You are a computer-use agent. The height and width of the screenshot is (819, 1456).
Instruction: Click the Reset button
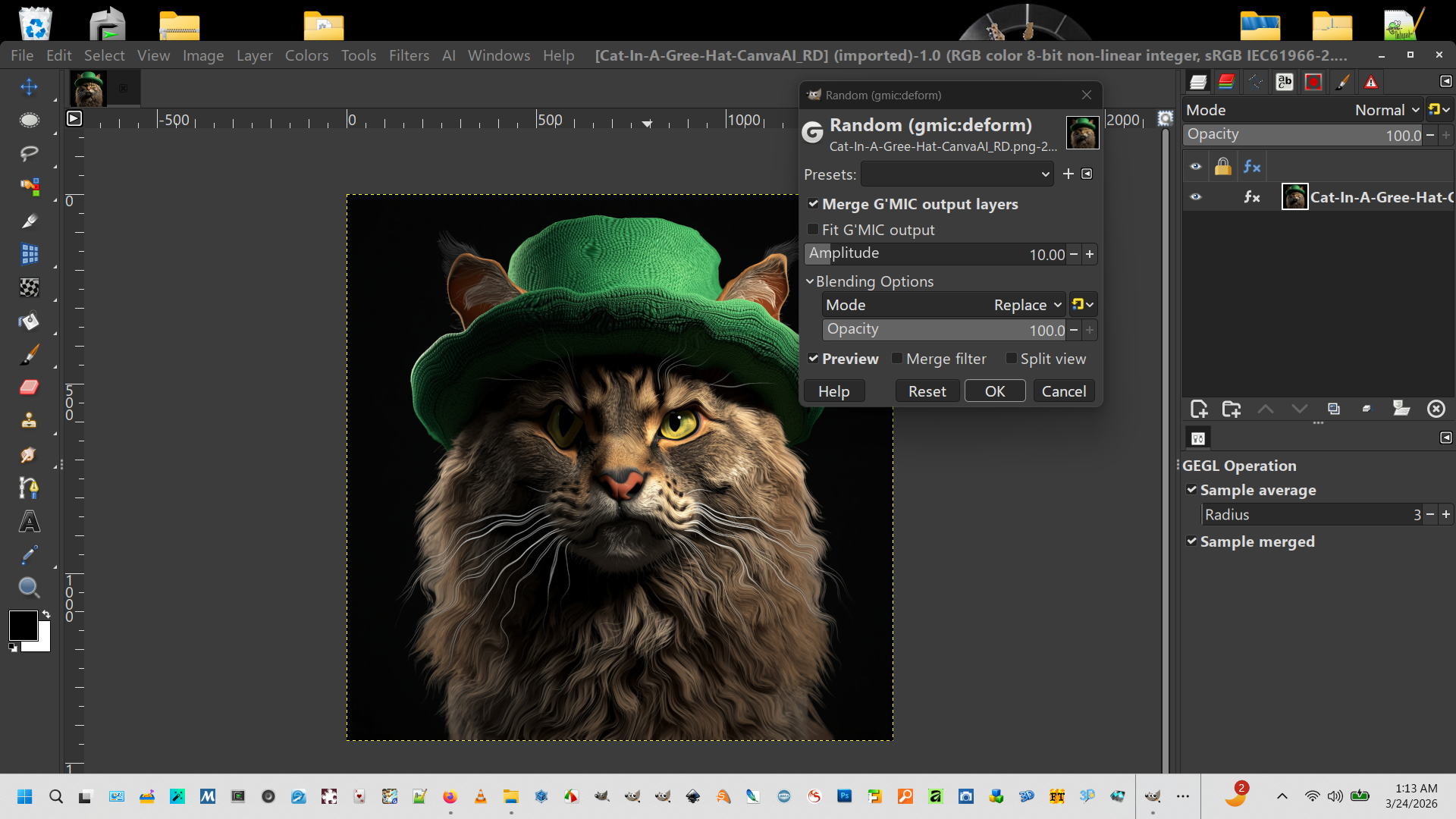927,391
